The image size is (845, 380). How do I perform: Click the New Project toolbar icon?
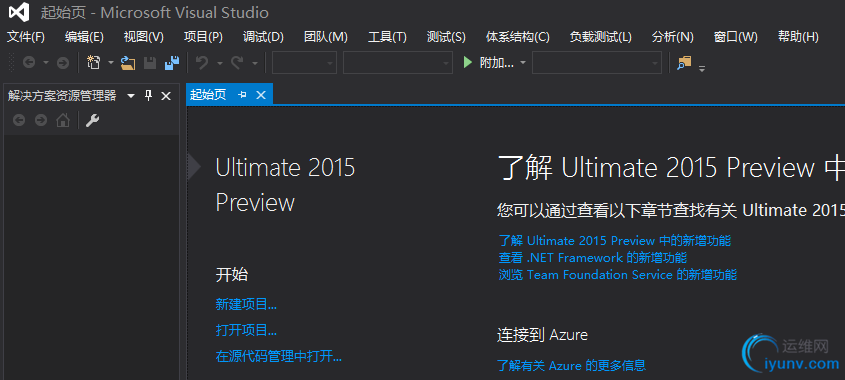click(94, 63)
